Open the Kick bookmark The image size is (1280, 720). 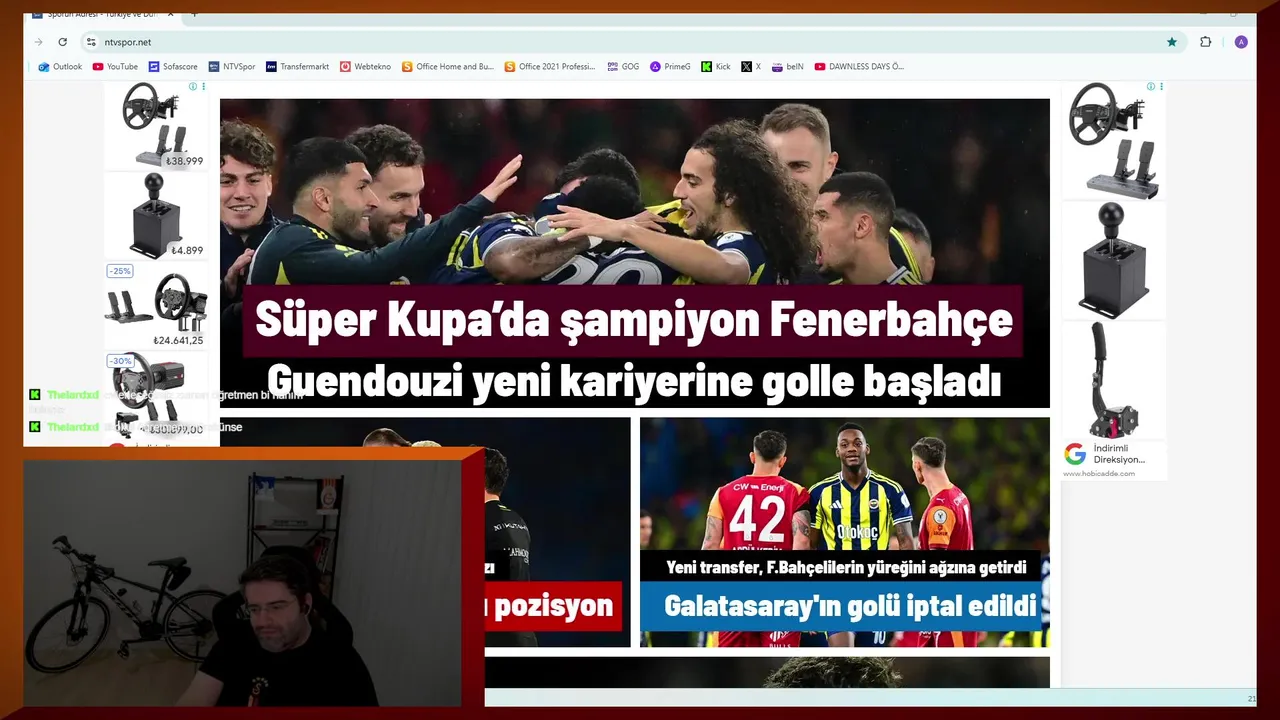click(x=716, y=67)
